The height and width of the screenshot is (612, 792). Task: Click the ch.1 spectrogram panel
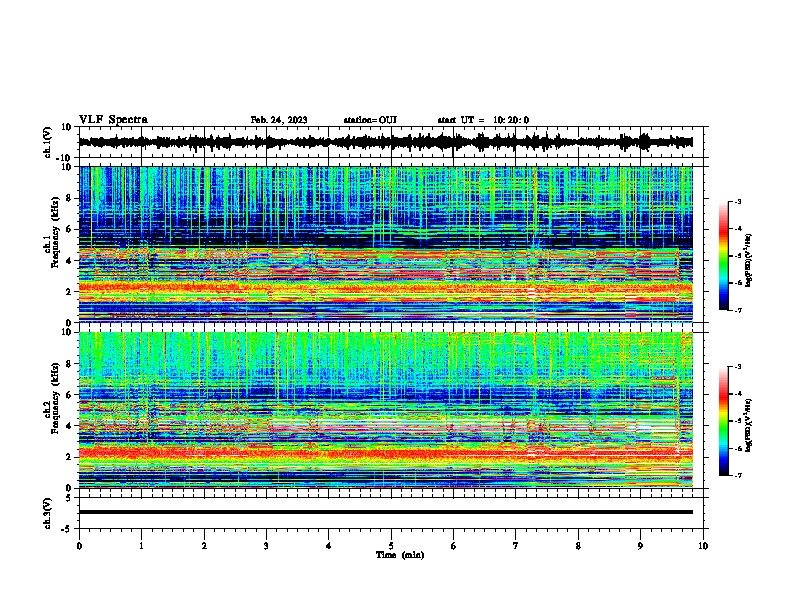[386, 244]
